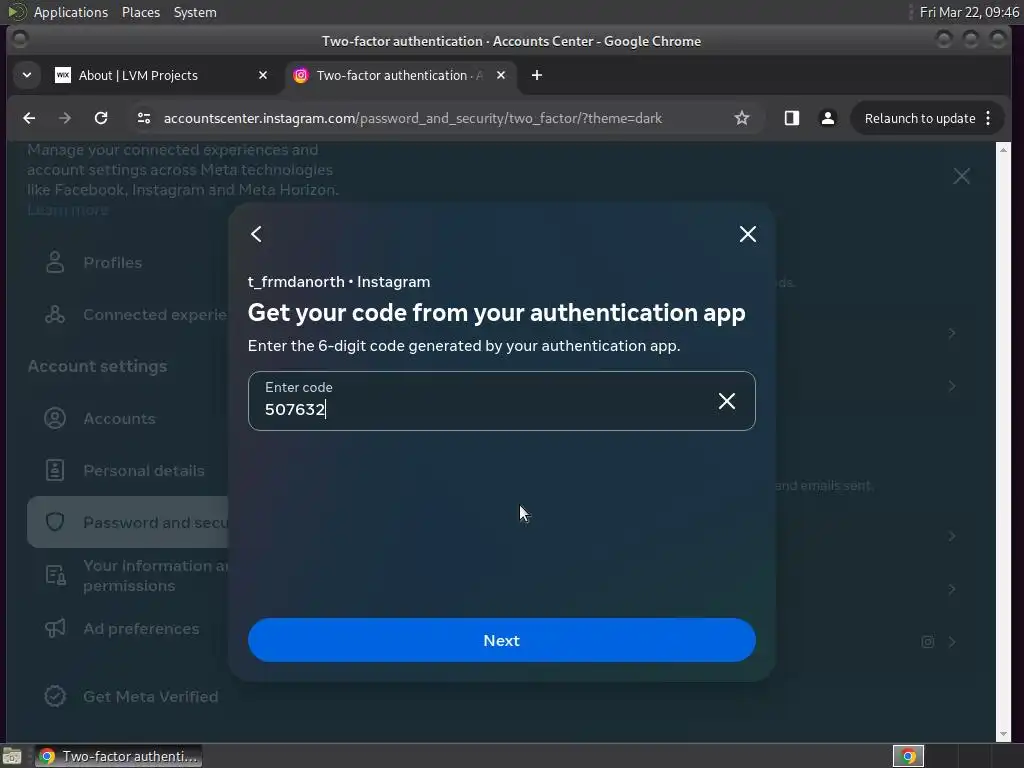Click the Two-factor authenti... taskbar entry
This screenshot has height=768, width=1024.
pos(118,756)
